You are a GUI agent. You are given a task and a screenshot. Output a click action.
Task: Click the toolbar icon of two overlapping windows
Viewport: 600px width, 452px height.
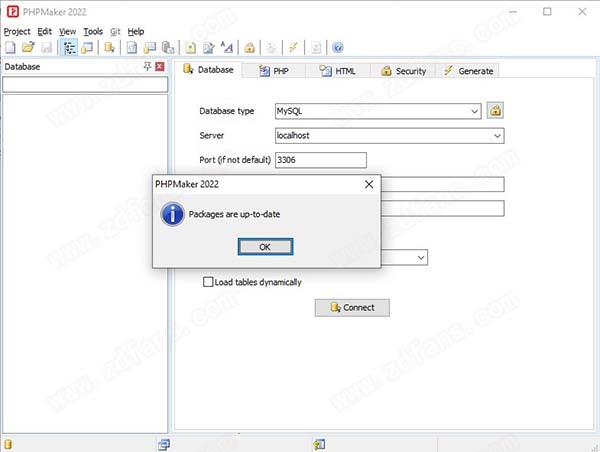pos(150,48)
